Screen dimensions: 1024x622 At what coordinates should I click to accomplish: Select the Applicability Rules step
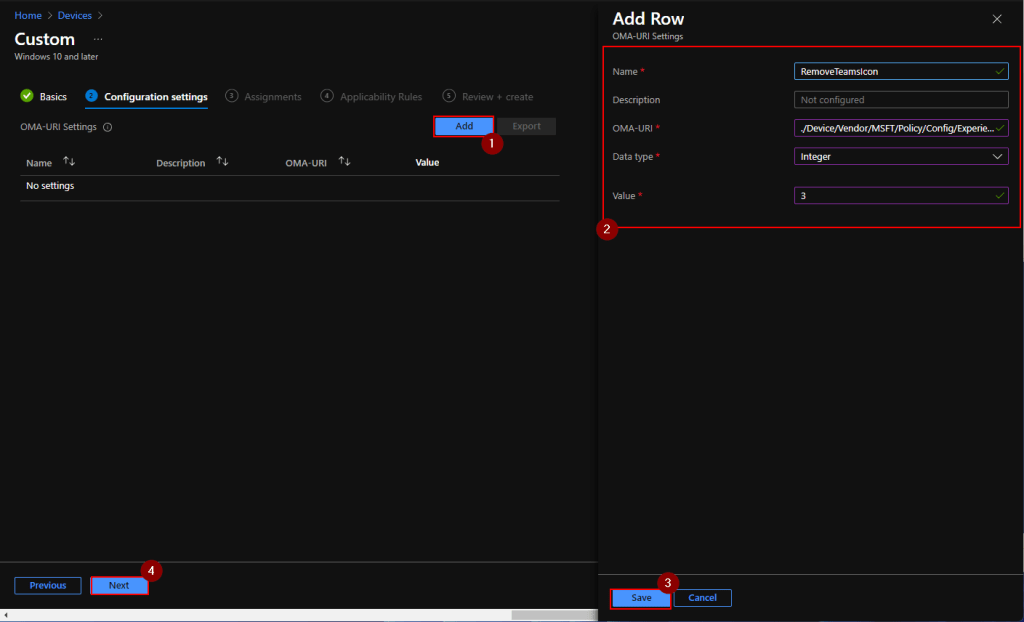coord(380,97)
